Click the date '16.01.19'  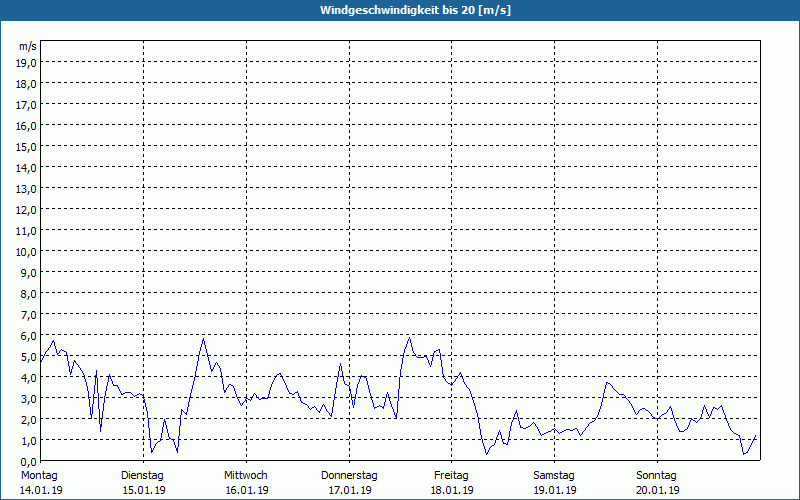(247, 490)
